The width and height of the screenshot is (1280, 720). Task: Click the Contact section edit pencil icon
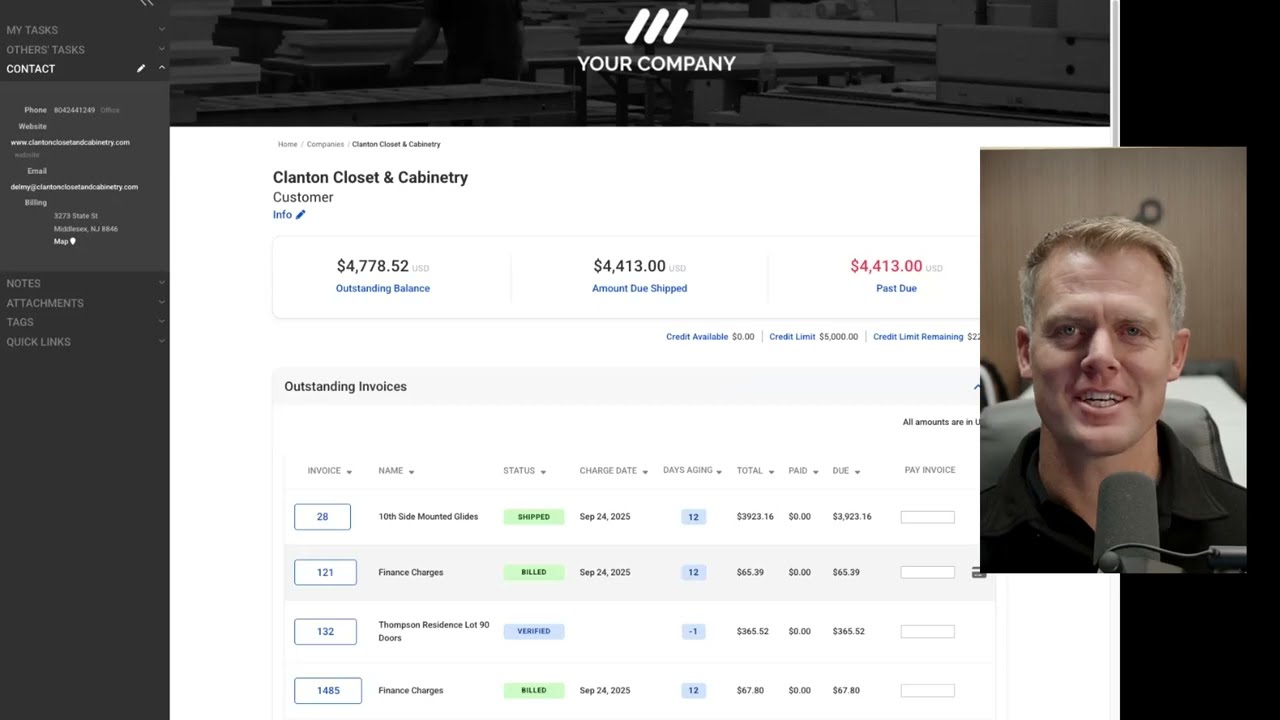coord(141,69)
